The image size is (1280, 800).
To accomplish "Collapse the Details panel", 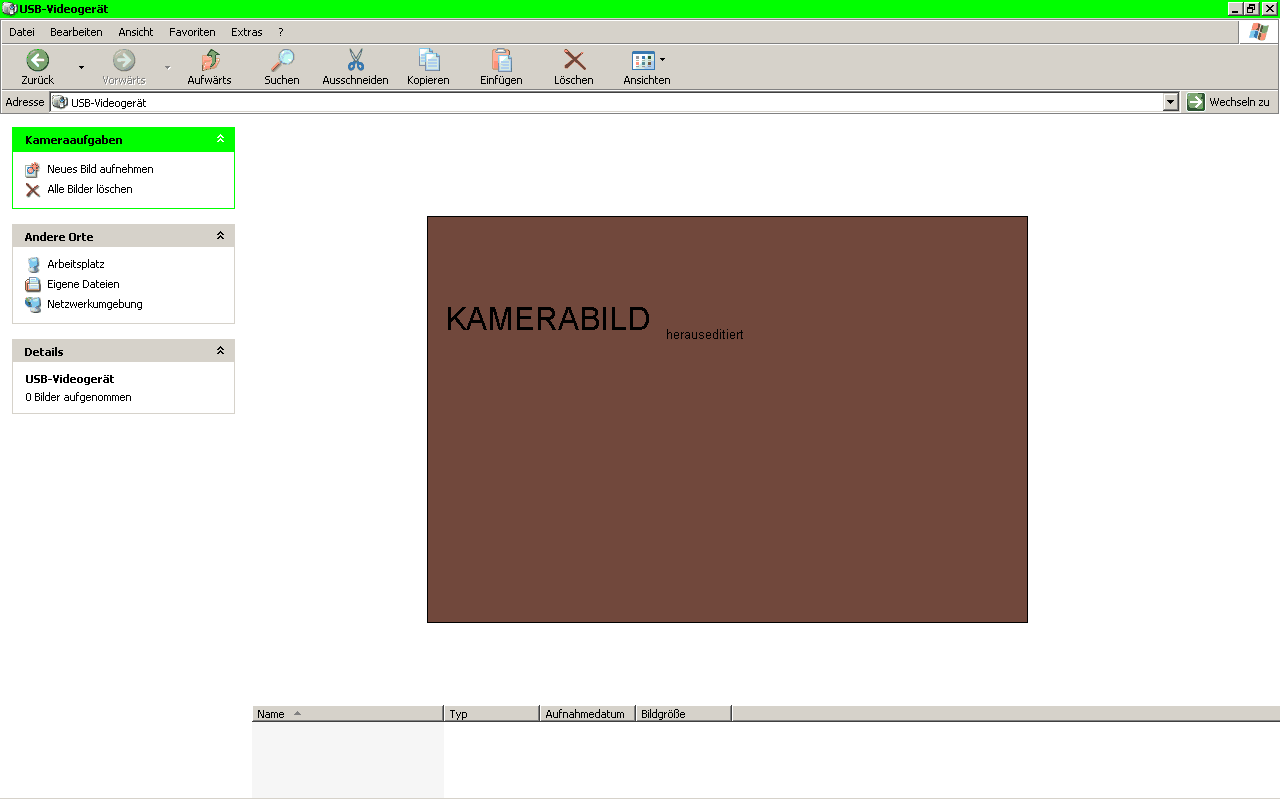I will pos(221,351).
